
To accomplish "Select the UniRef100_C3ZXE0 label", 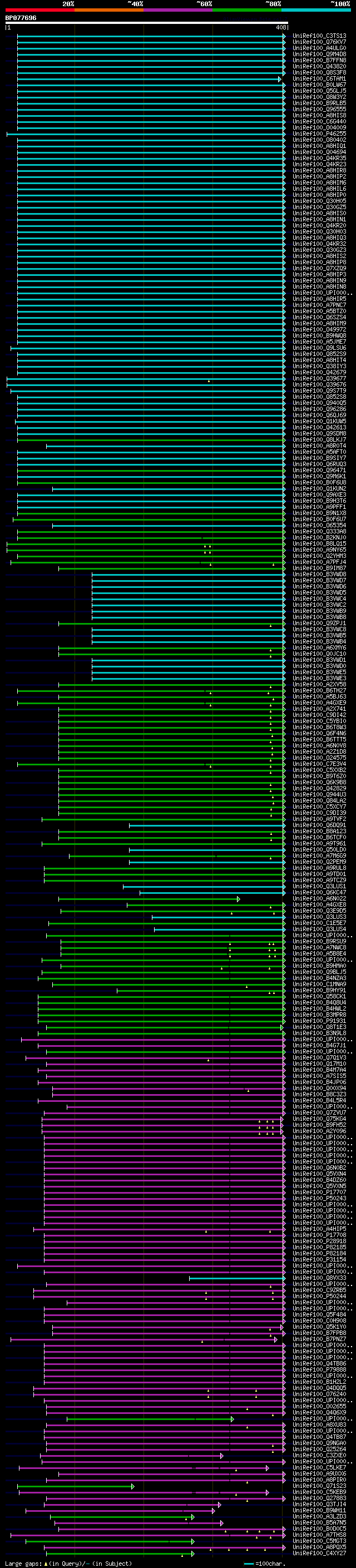I will coord(319,1455).
